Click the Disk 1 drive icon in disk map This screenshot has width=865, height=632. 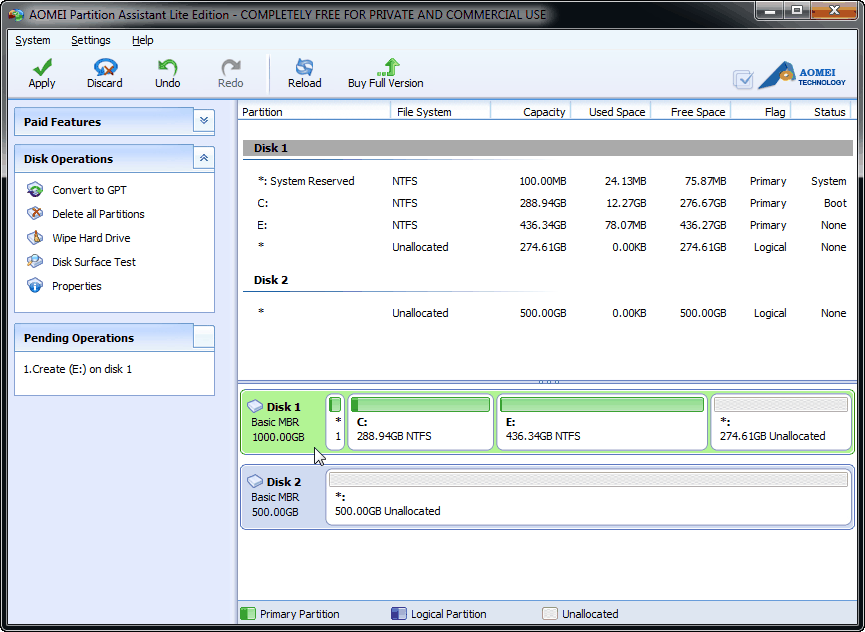255,406
